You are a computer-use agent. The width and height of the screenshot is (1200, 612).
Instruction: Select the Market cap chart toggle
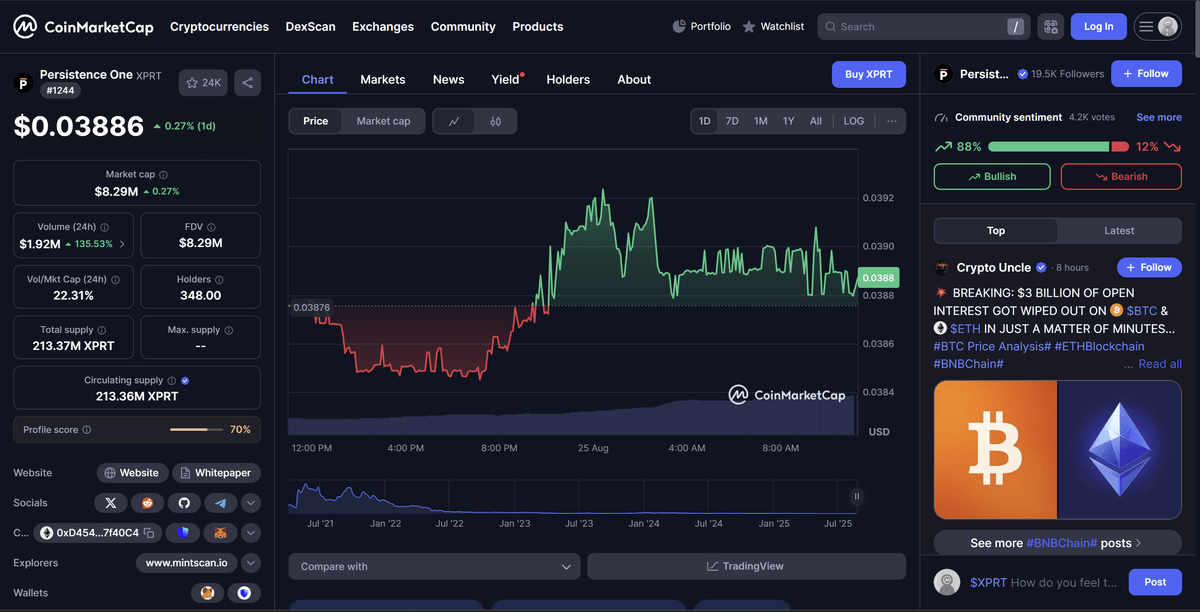pyautogui.click(x=383, y=121)
